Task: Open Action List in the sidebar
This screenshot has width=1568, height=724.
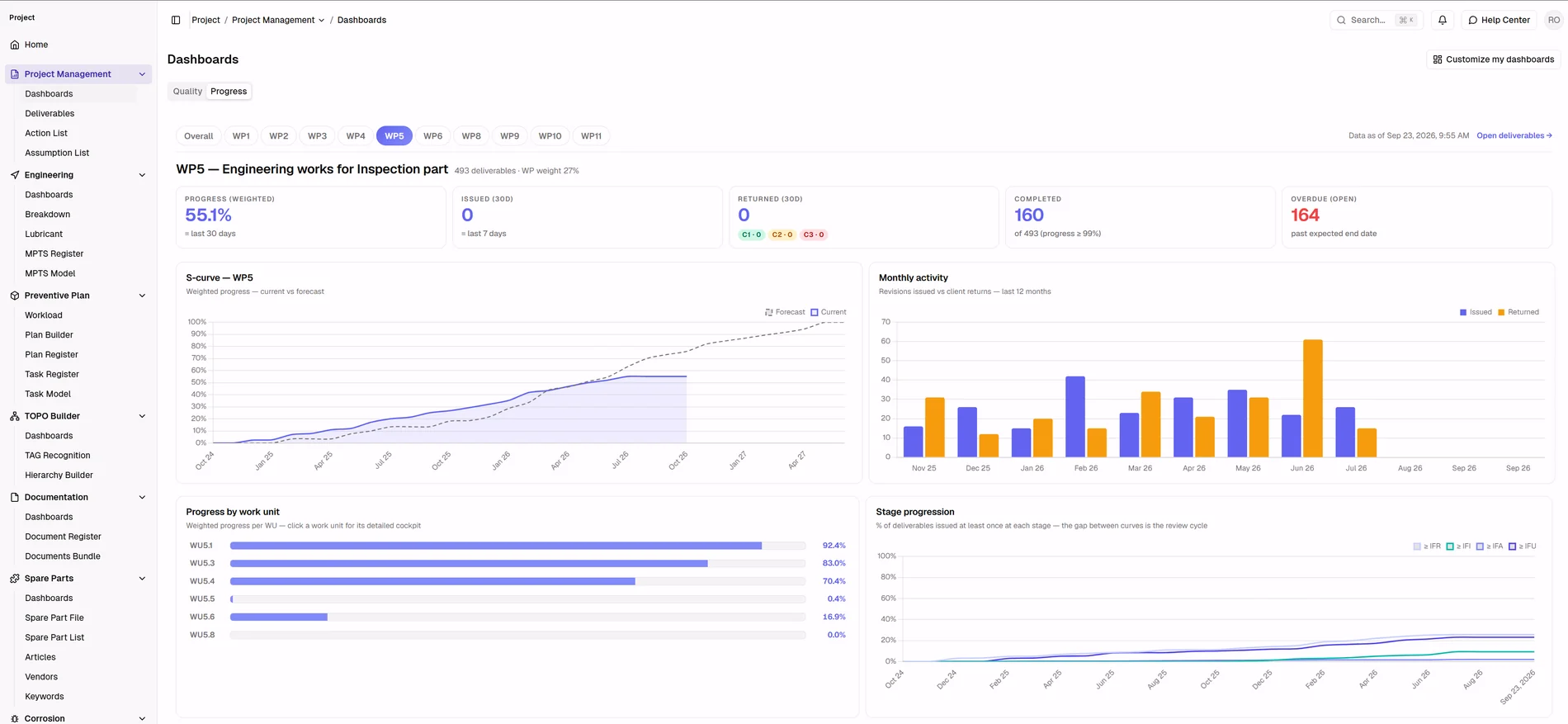Action: (x=46, y=134)
